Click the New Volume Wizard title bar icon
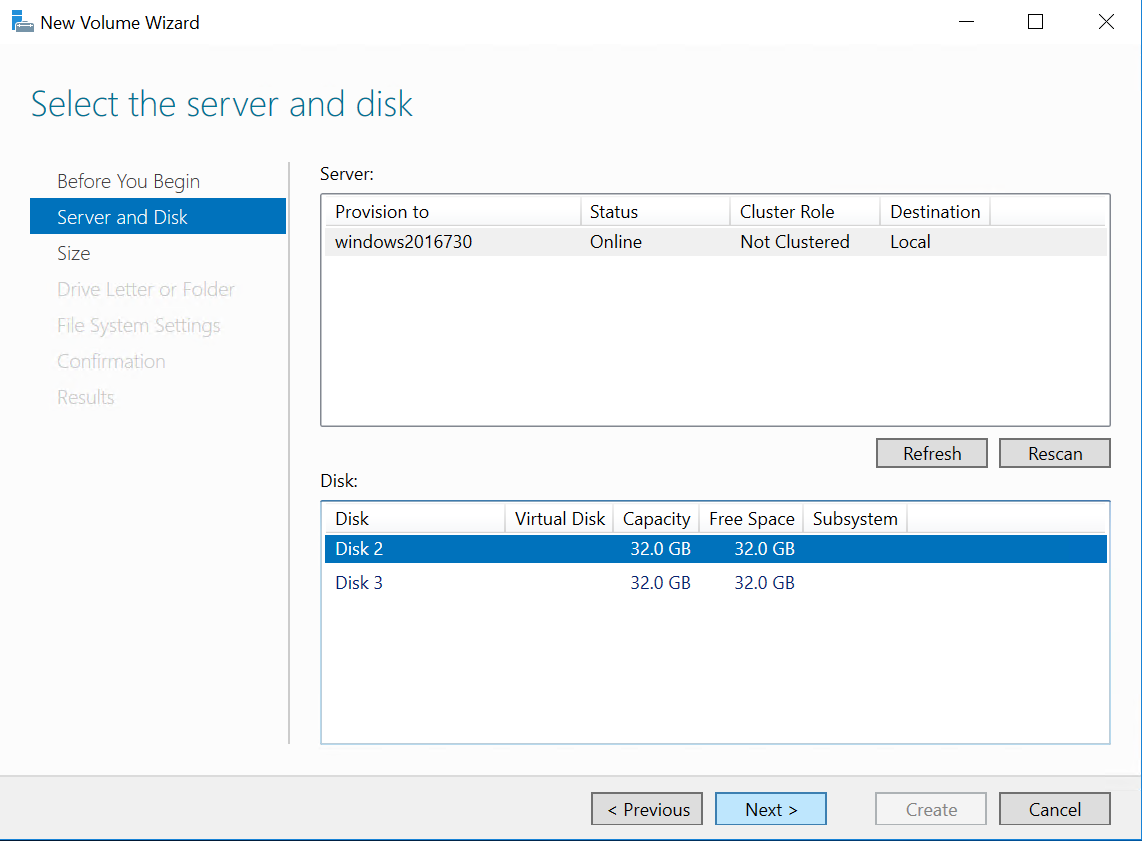Image resolution: width=1142 pixels, height=845 pixels. click(x=22, y=22)
